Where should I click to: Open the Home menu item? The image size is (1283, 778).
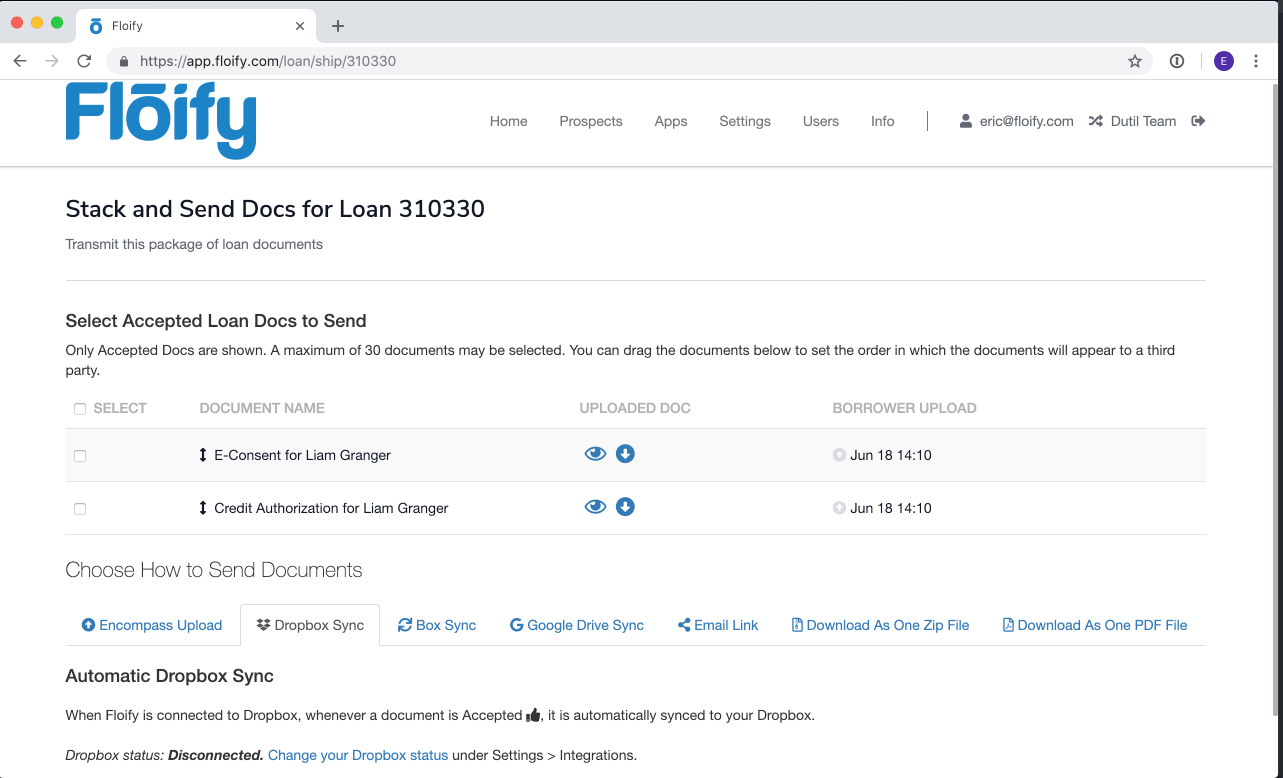click(508, 121)
